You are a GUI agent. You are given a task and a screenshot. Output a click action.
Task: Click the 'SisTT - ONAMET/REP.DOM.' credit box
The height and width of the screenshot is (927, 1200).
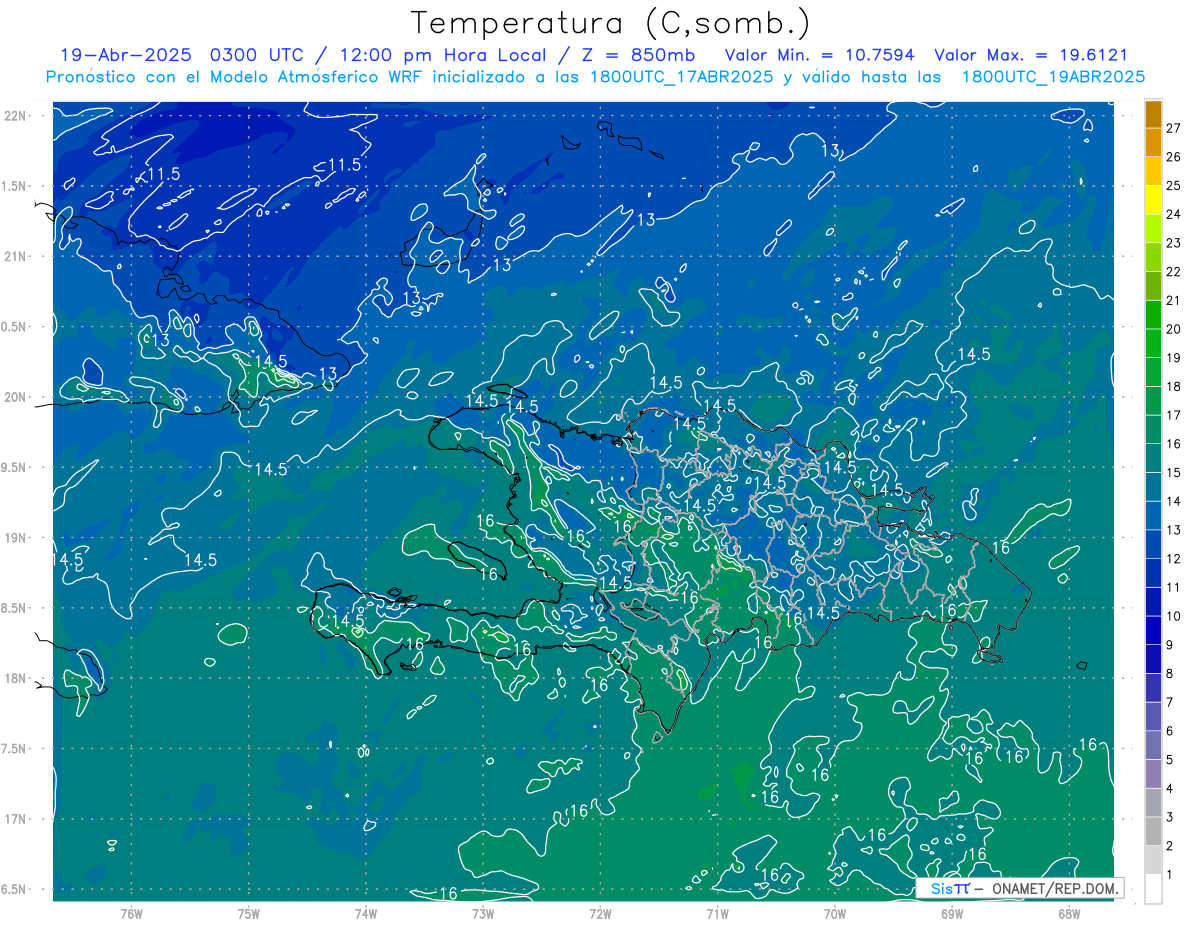tap(1019, 888)
